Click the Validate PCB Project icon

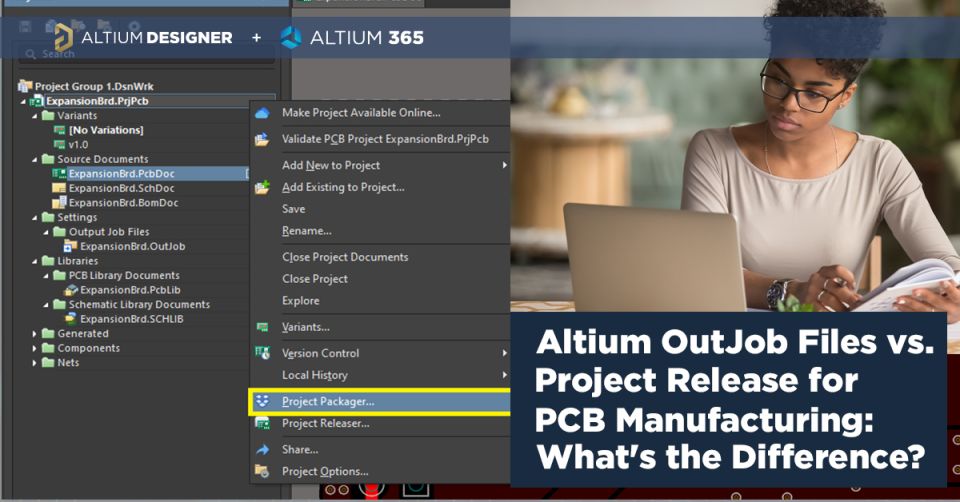coord(262,140)
